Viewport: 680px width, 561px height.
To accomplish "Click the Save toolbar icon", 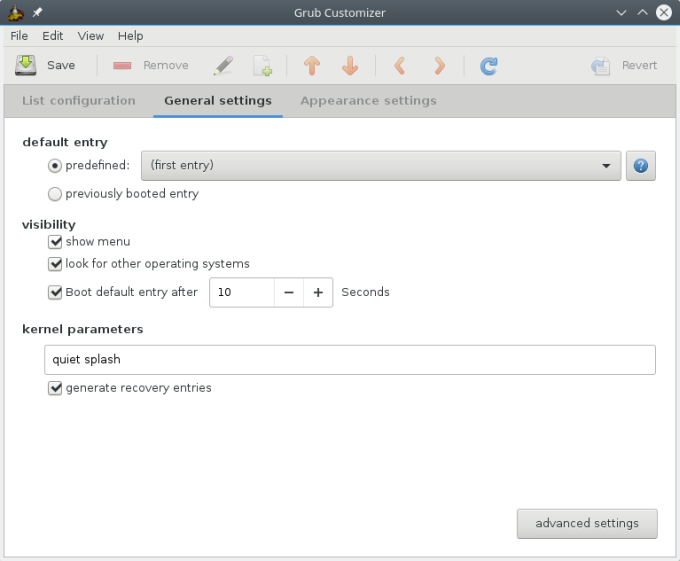I will 26,65.
